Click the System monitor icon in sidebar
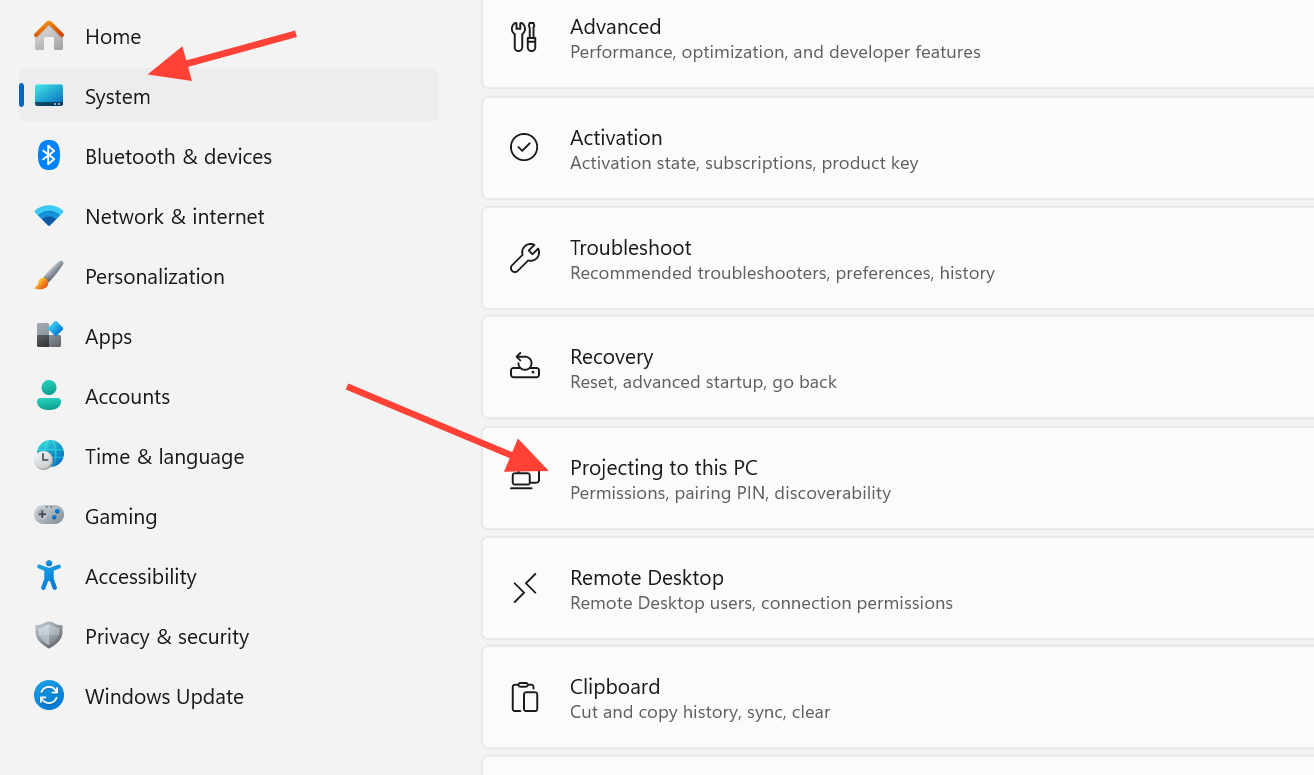 click(x=48, y=96)
